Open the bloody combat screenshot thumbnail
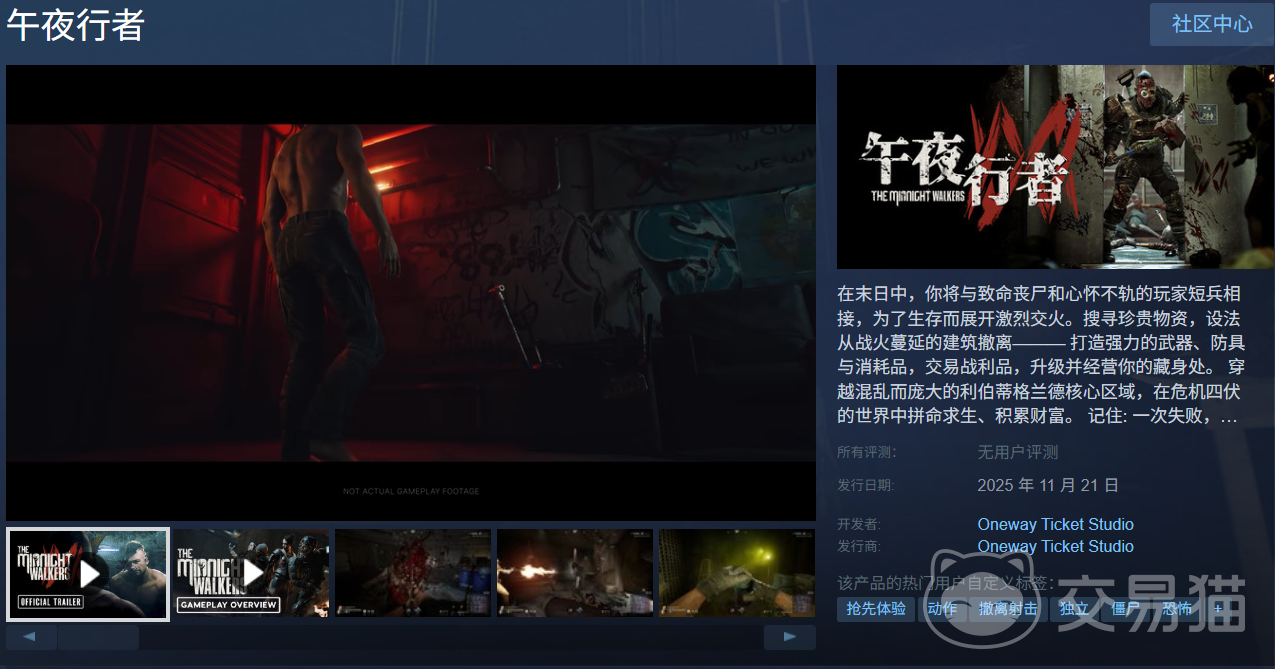This screenshot has height=669, width=1275. 412,573
